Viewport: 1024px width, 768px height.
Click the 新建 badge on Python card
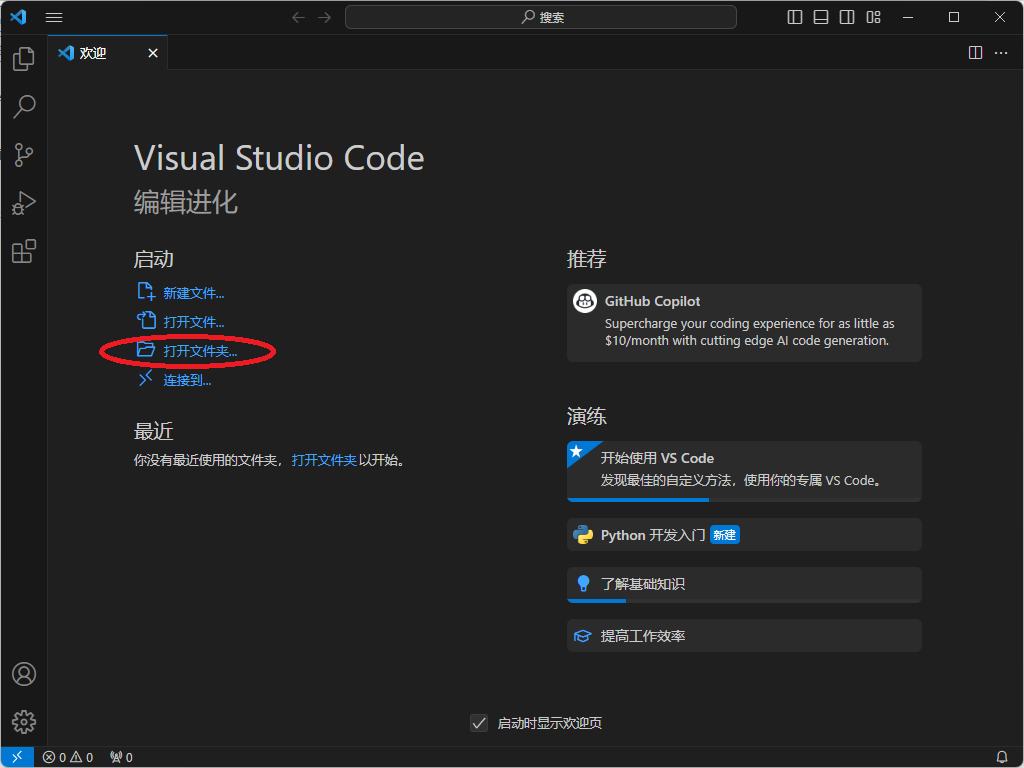pyautogui.click(x=724, y=535)
